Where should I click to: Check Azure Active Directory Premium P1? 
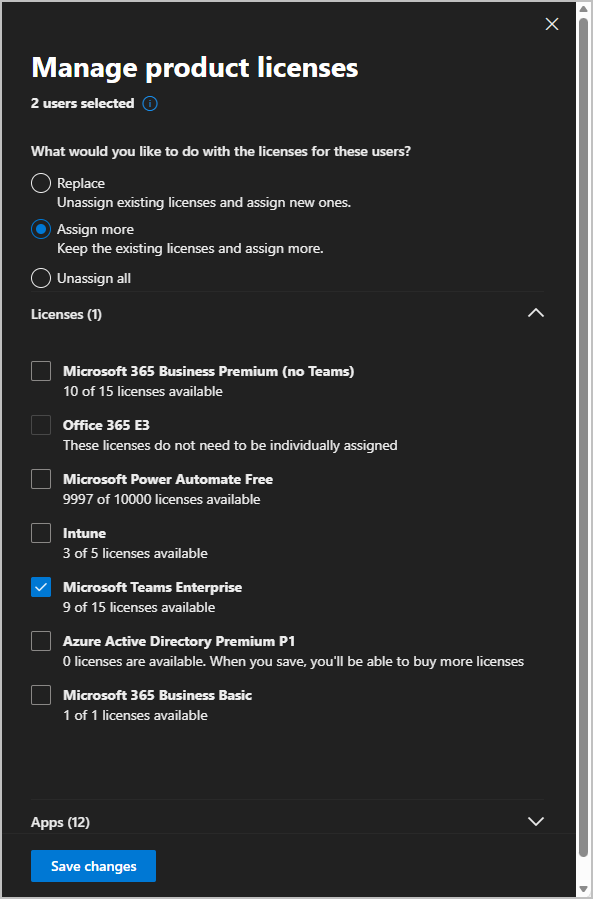pos(40,641)
